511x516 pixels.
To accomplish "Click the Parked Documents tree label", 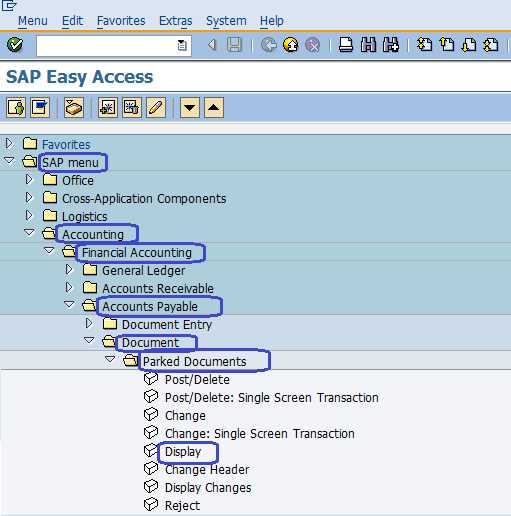I will click(194, 362).
